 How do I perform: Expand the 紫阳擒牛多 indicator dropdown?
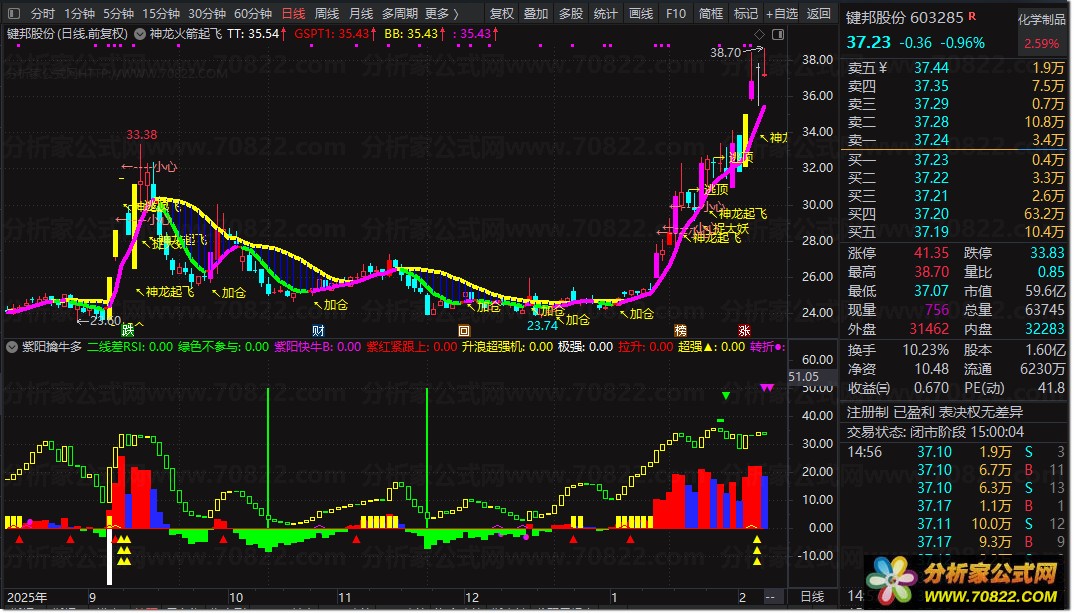(x=12, y=347)
